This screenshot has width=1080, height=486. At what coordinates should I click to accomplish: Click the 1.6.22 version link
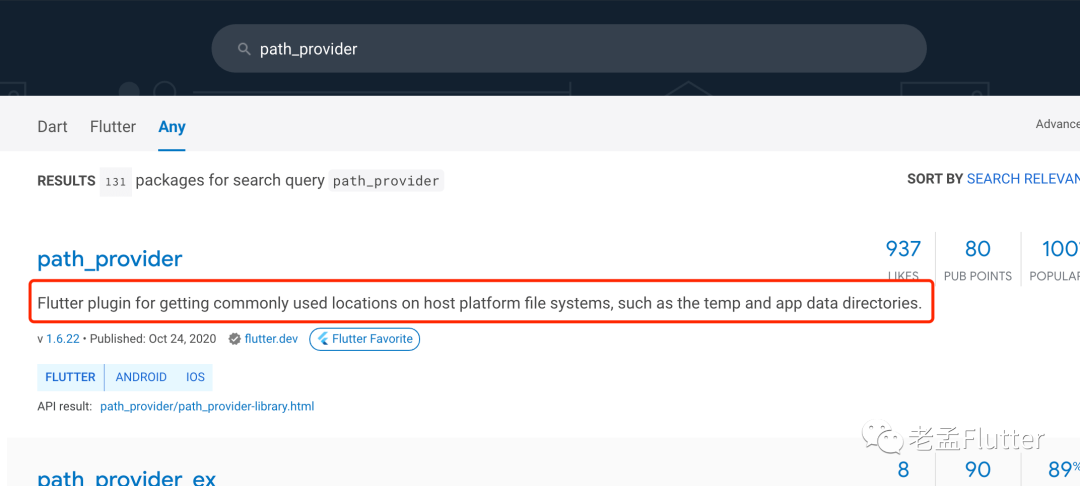pos(63,339)
